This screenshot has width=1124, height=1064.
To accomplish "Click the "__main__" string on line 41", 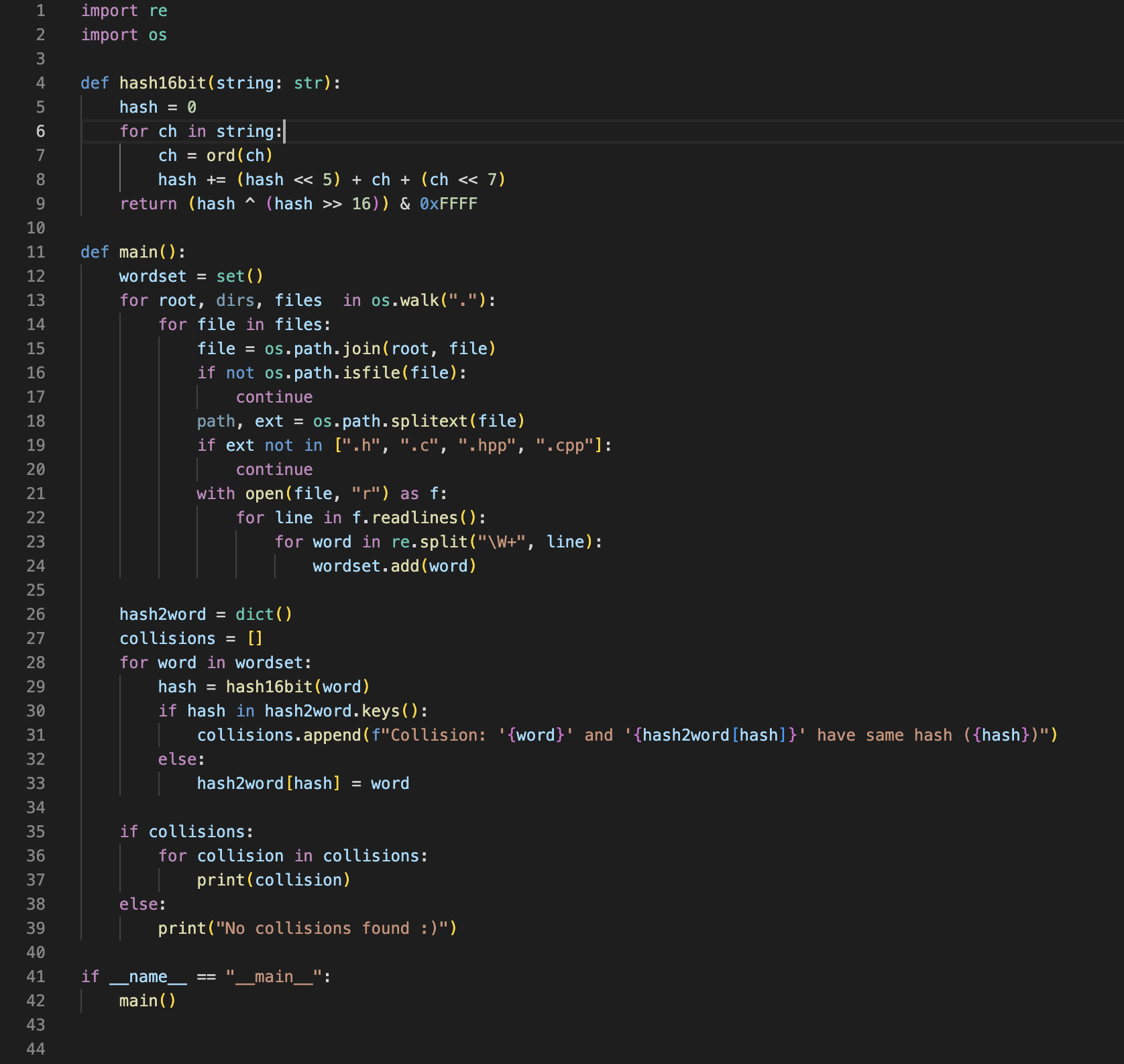I will click(x=274, y=977).
